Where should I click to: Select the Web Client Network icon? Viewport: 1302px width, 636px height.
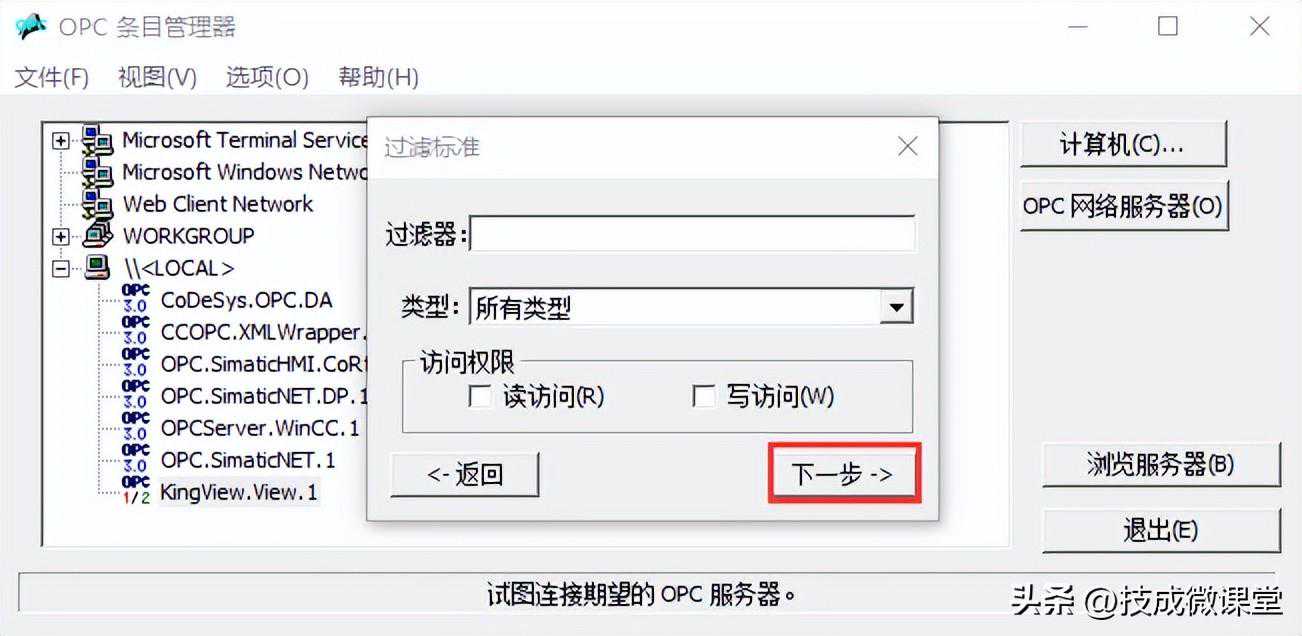point(97,204)
